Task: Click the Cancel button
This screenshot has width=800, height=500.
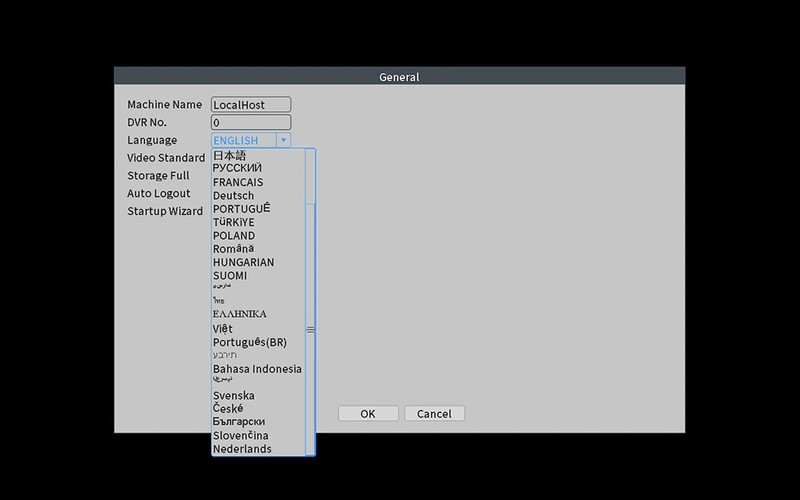Action: (434, 414)
